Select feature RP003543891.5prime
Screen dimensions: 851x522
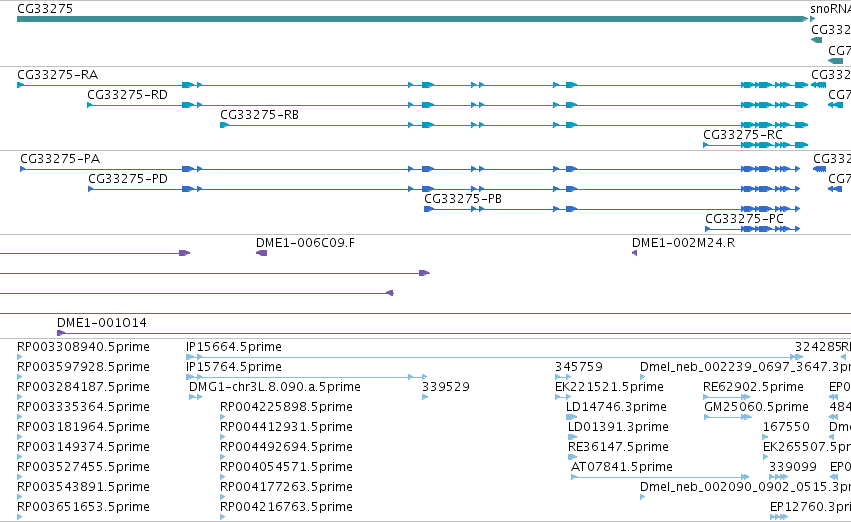[84, 487]
